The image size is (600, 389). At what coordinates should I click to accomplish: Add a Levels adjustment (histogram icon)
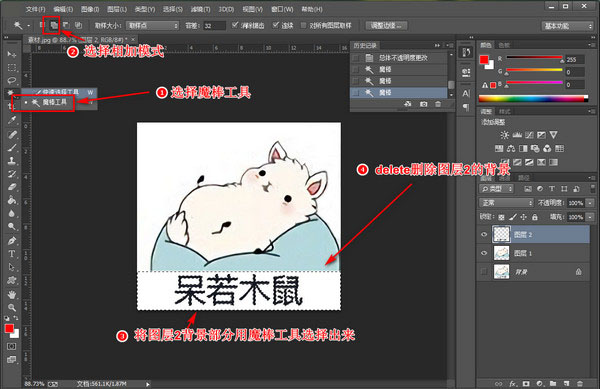[517, 135]
